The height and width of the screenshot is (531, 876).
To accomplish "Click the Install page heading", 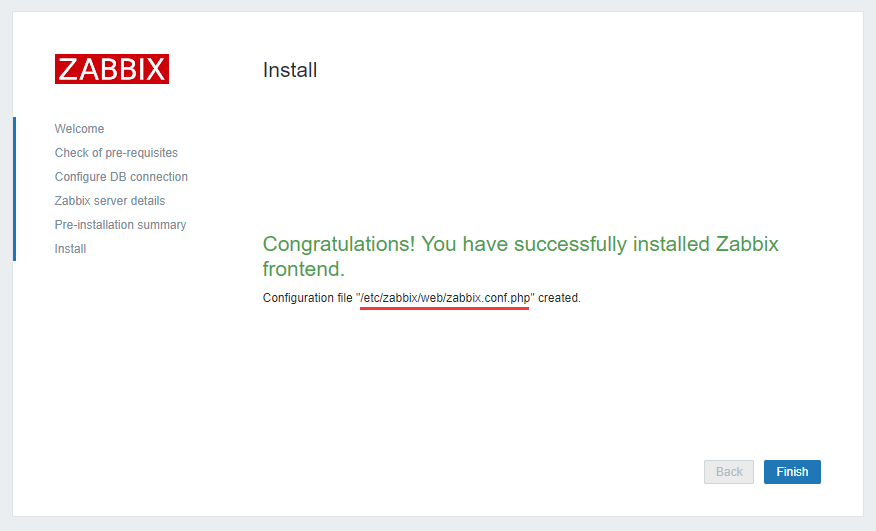I will click(290, 70).
